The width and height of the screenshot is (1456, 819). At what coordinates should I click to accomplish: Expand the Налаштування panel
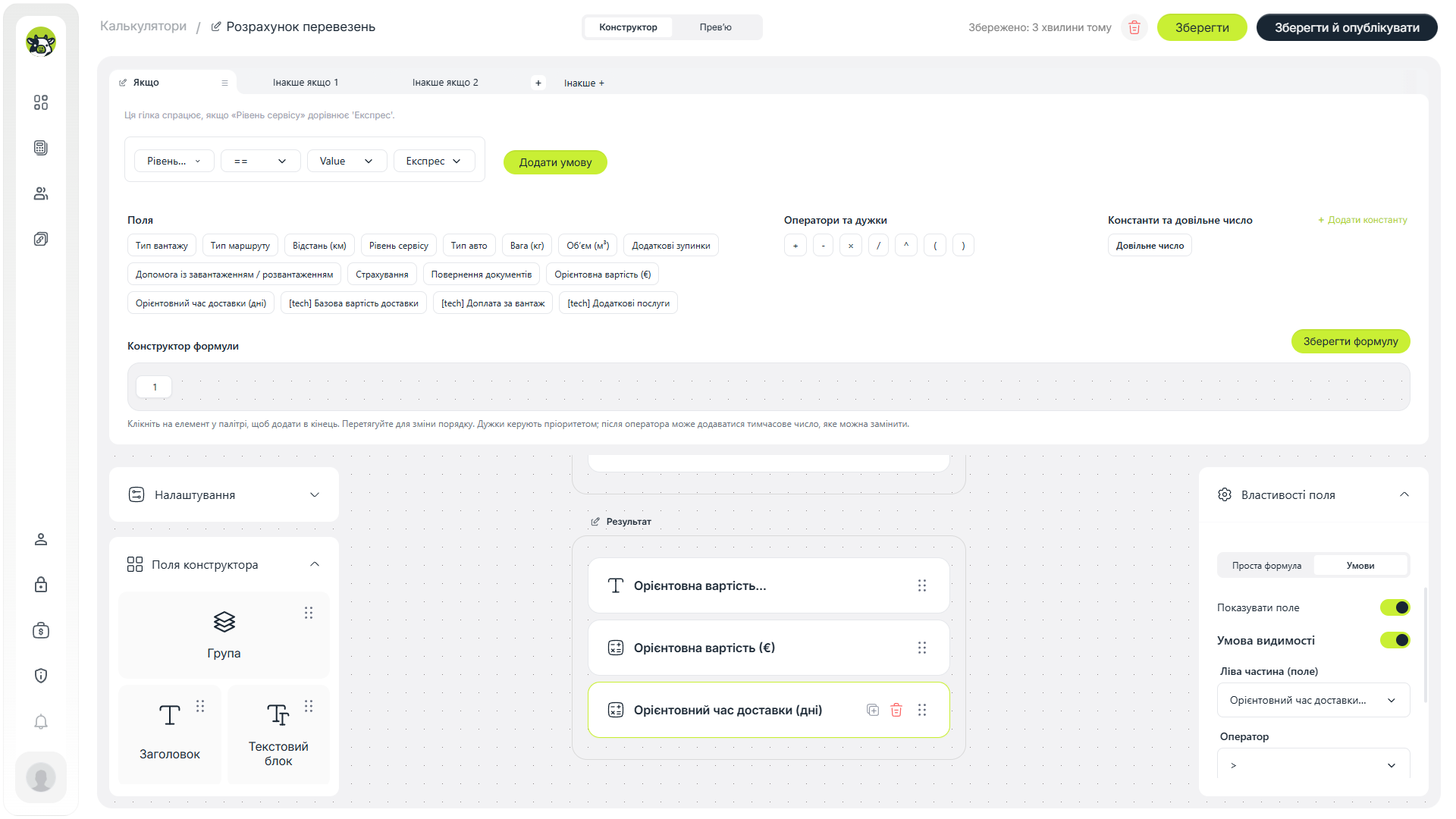(224, 494)
